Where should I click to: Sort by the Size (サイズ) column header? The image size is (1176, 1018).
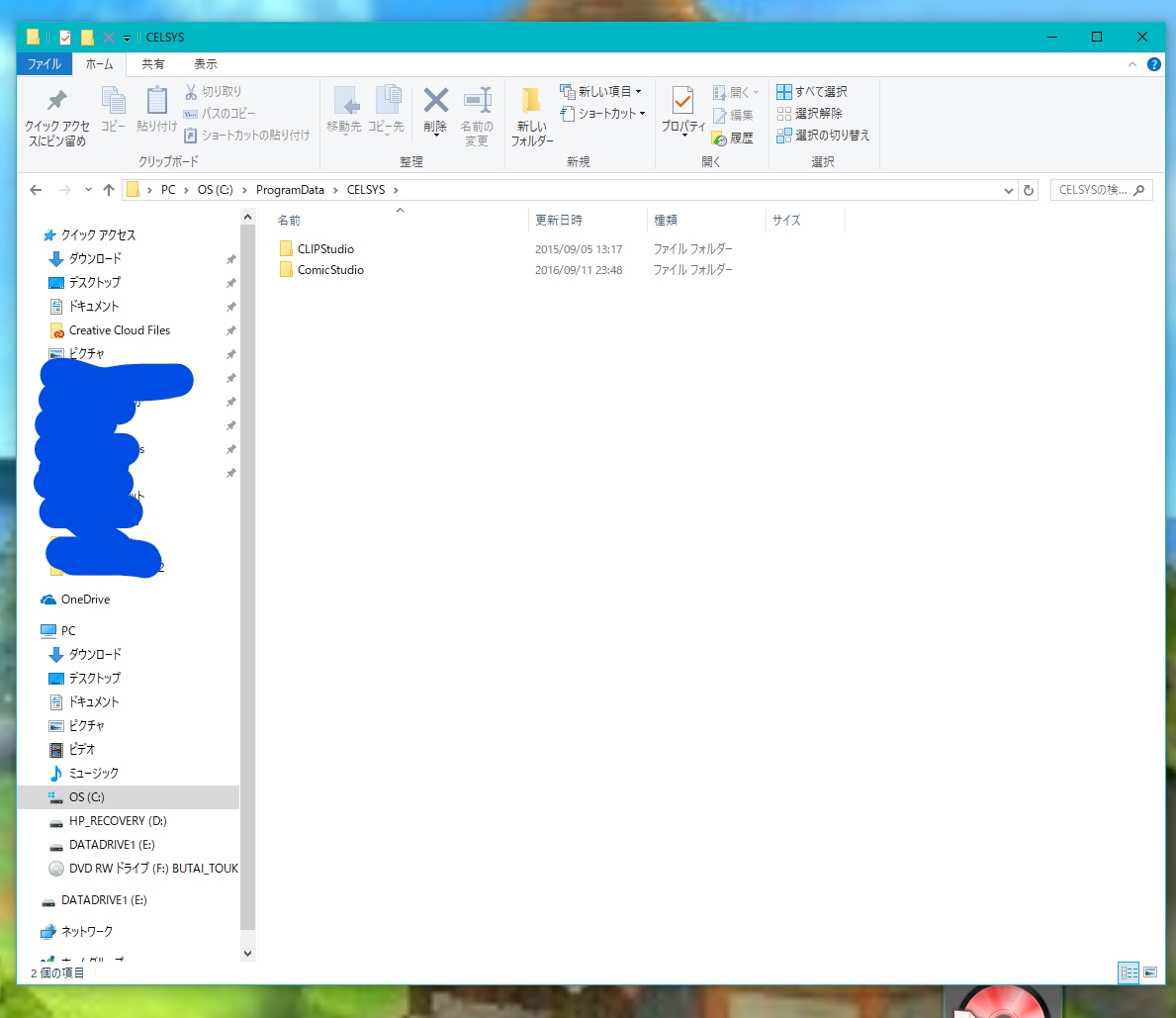click(786, 221)
